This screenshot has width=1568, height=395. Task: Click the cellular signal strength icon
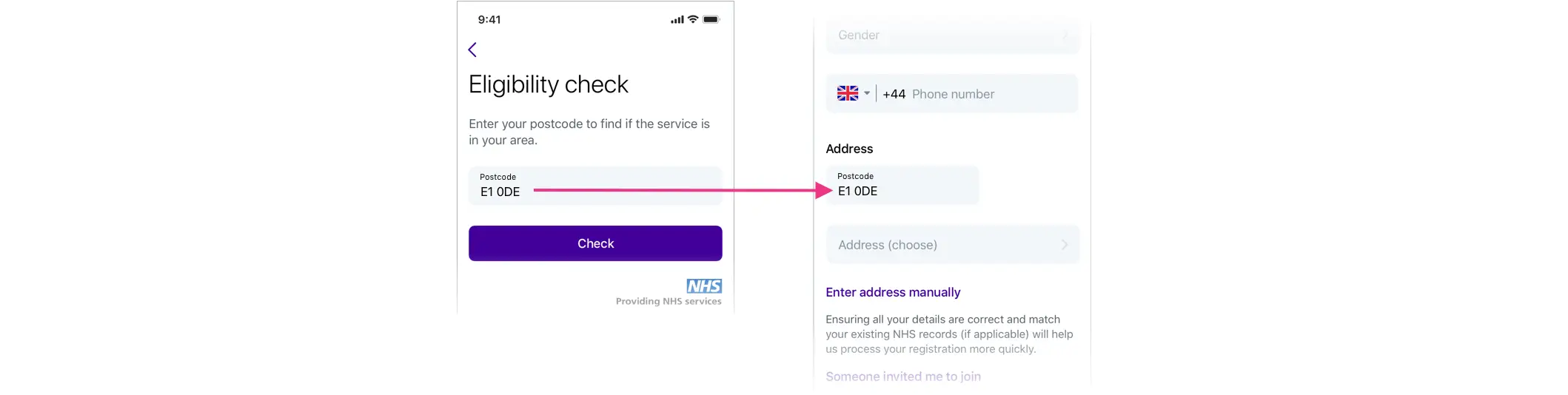[x=677, y=20]
